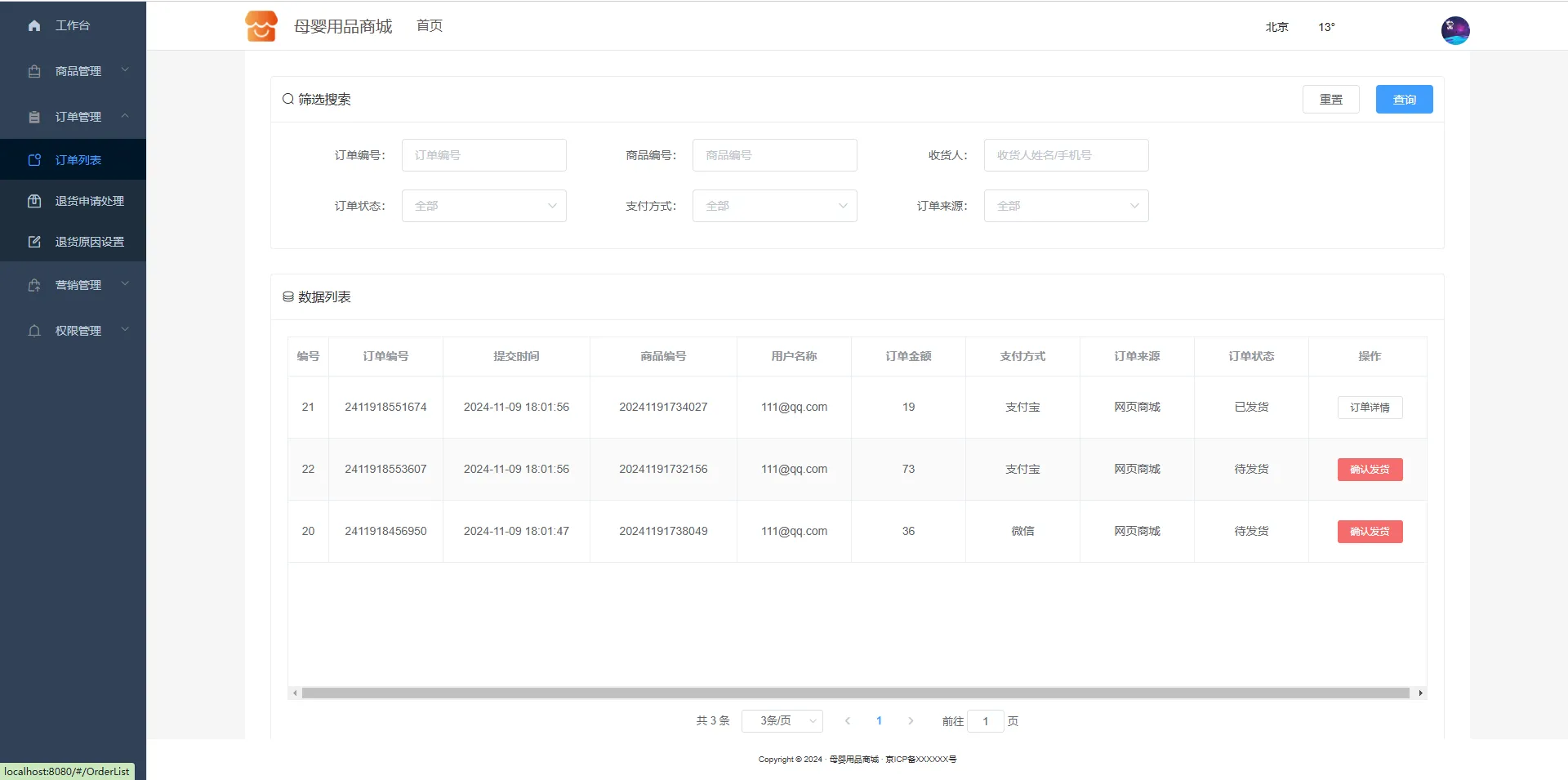The height and width of the screenshot is (780, 1568).
Task: Change page size using 3条/页 selector
Action: pos(782,721)
